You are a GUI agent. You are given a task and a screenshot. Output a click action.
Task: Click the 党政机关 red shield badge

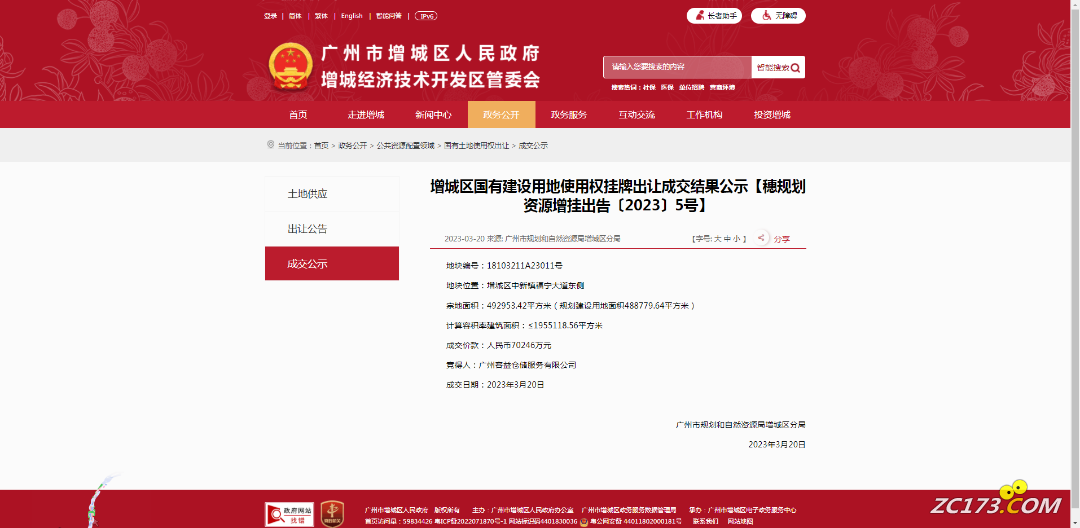333,514
